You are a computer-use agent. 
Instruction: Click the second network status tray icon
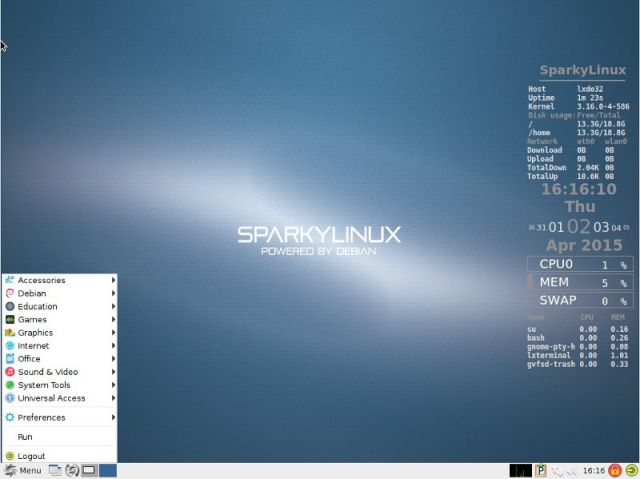click(572, 471)
